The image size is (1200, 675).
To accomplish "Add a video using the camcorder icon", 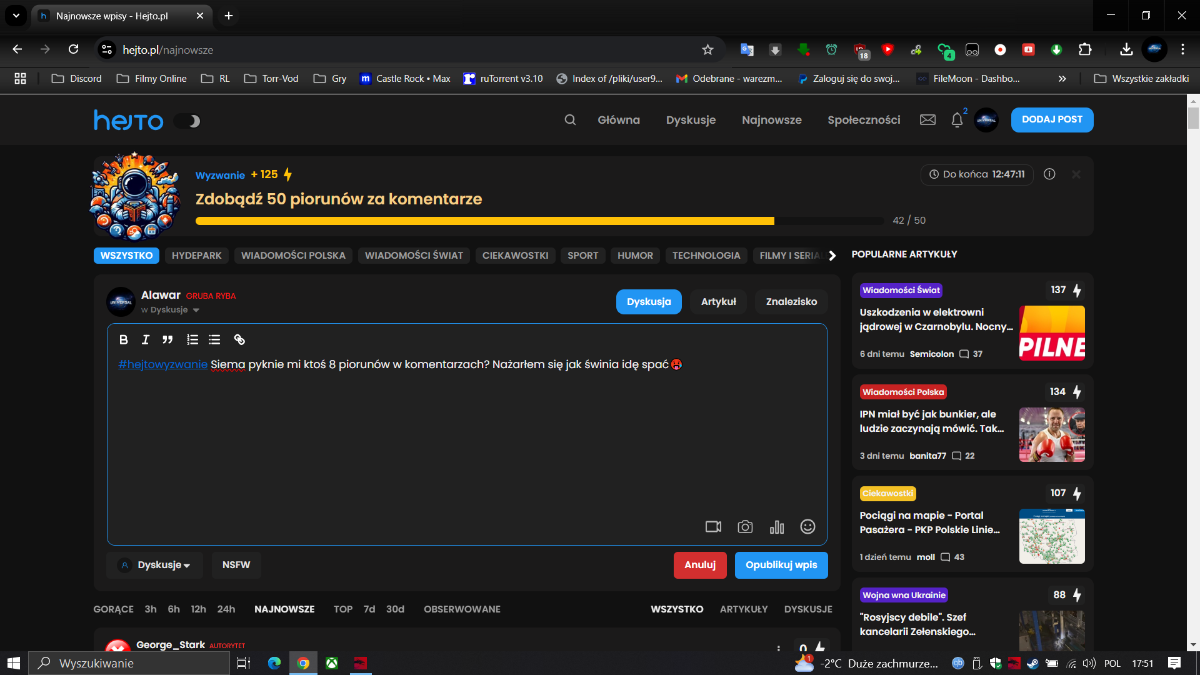I will coord(713,527).
